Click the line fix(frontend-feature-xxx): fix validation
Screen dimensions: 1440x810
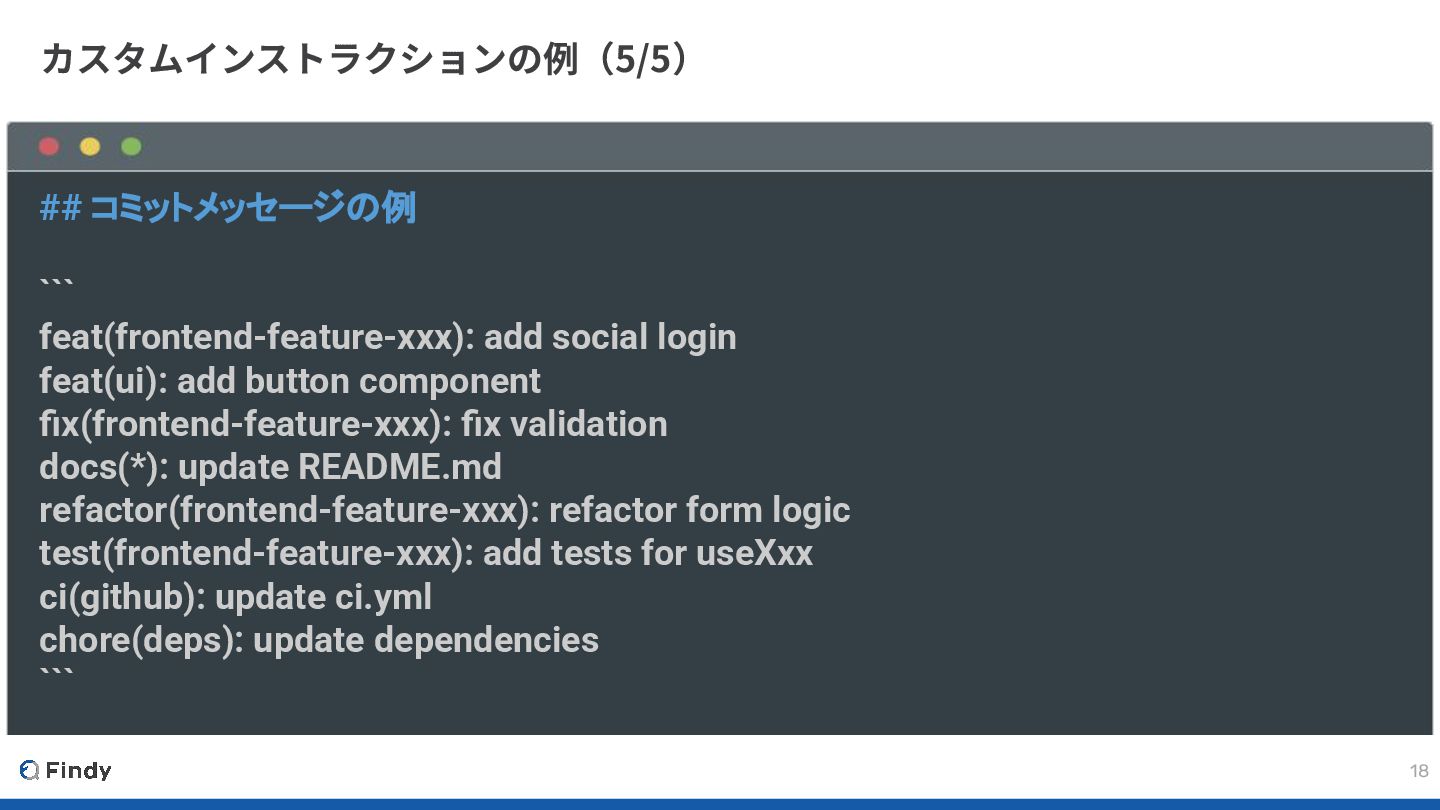pos(352,424)
